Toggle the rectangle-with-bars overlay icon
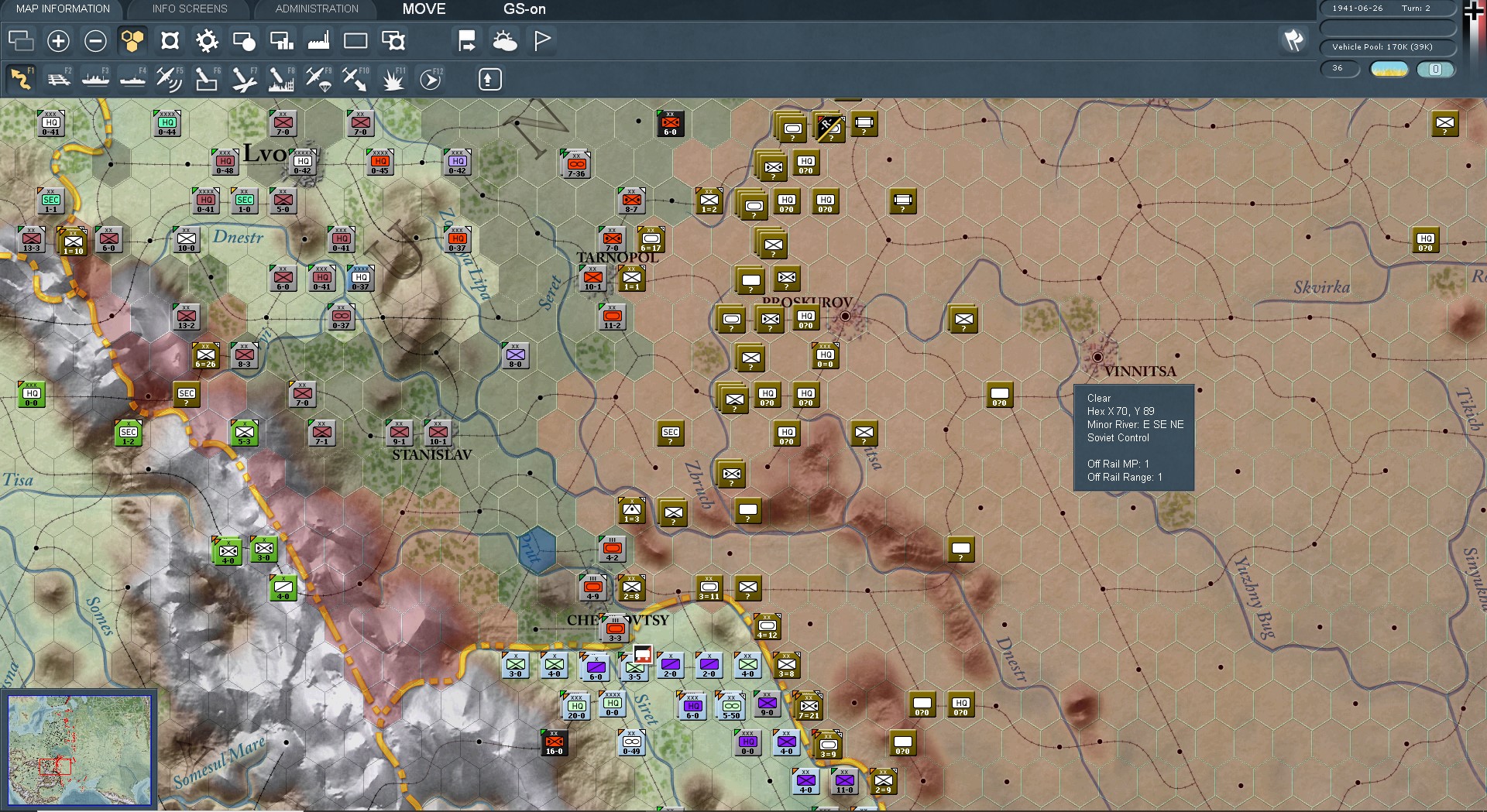 point(281,40)
